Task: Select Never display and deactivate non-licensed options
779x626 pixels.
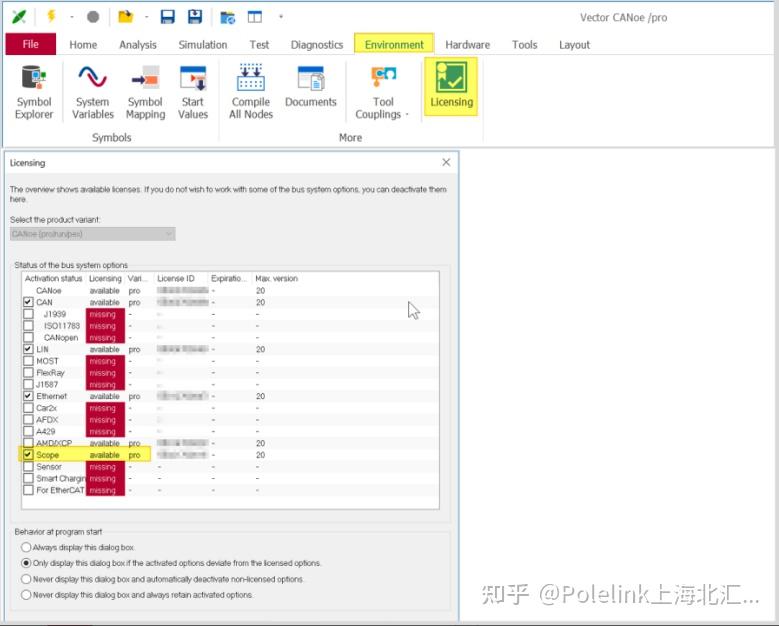Action: tap(26, 579)
